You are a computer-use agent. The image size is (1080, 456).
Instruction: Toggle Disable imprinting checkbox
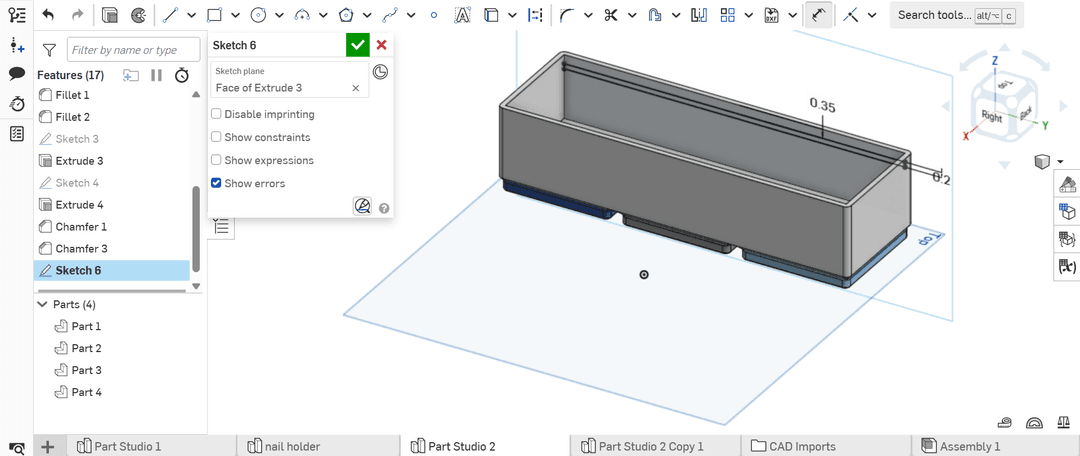coord(216,114)
